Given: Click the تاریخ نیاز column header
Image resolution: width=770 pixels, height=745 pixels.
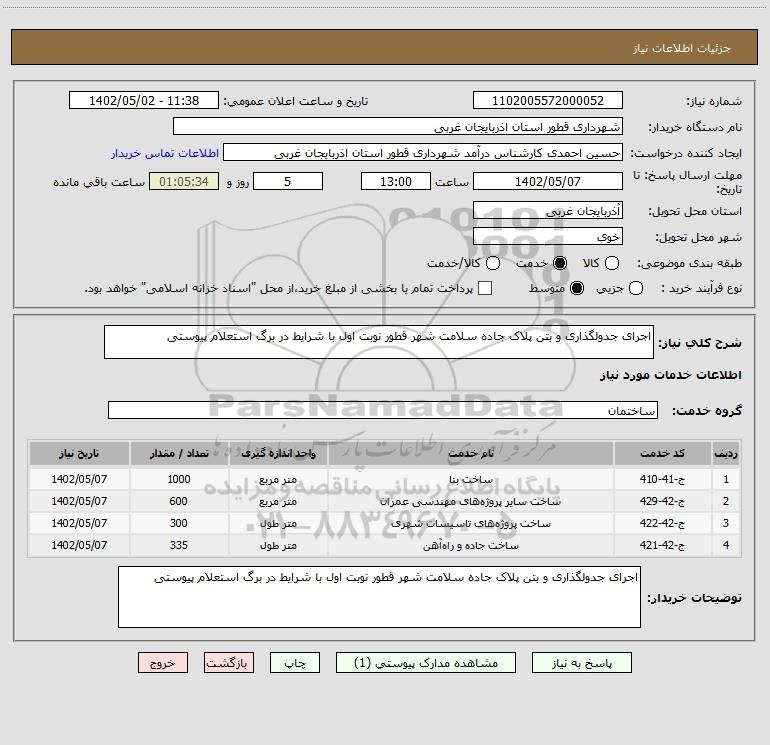Looking at the screenshot, I should (x=79, y=453).
